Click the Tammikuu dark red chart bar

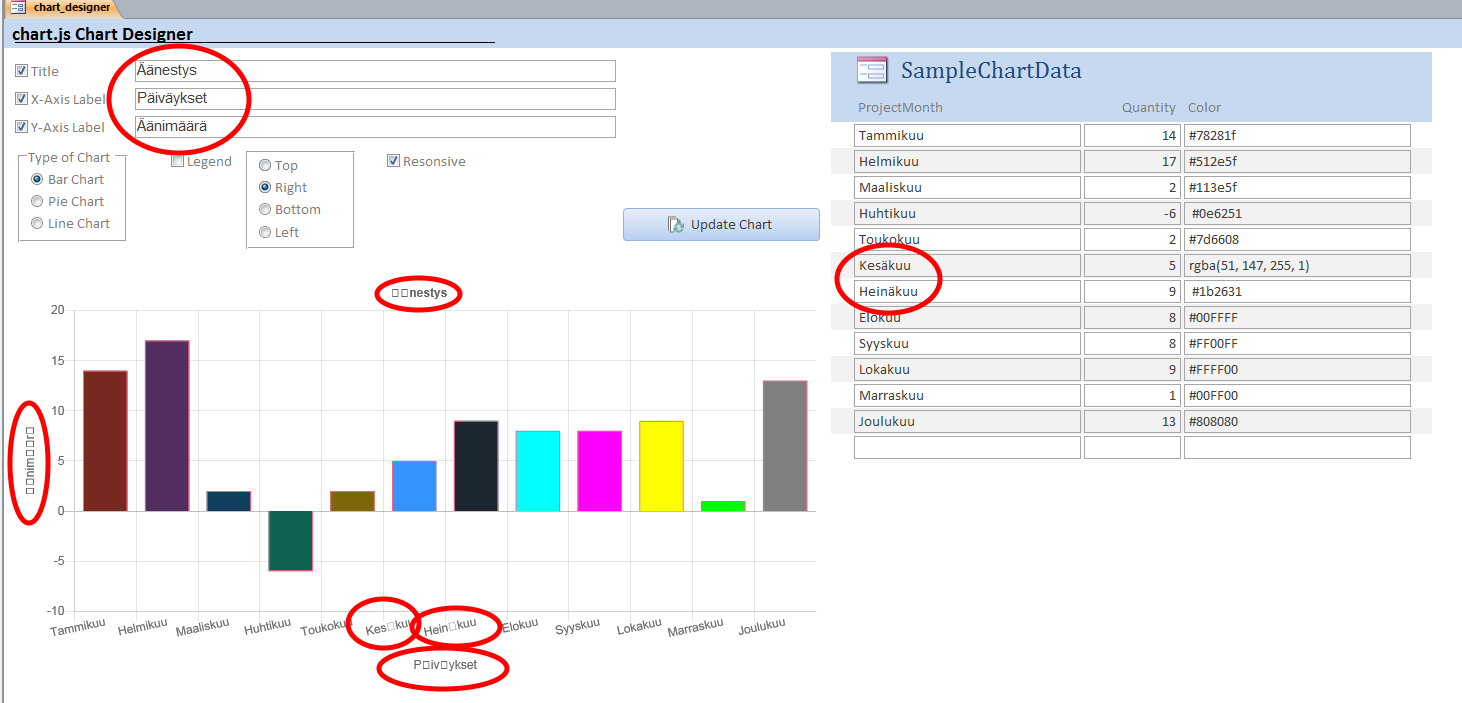point(105,441)
